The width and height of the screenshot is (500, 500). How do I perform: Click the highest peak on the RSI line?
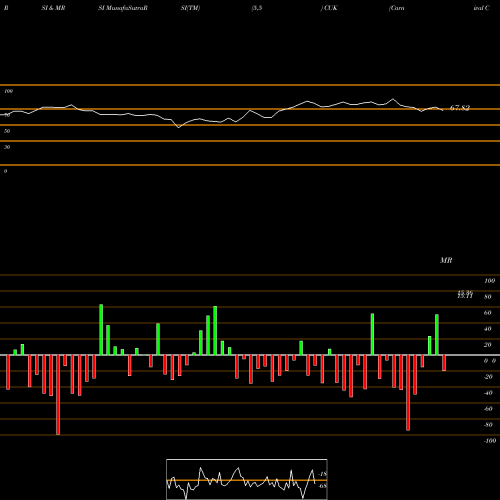(x=393, y=99)
